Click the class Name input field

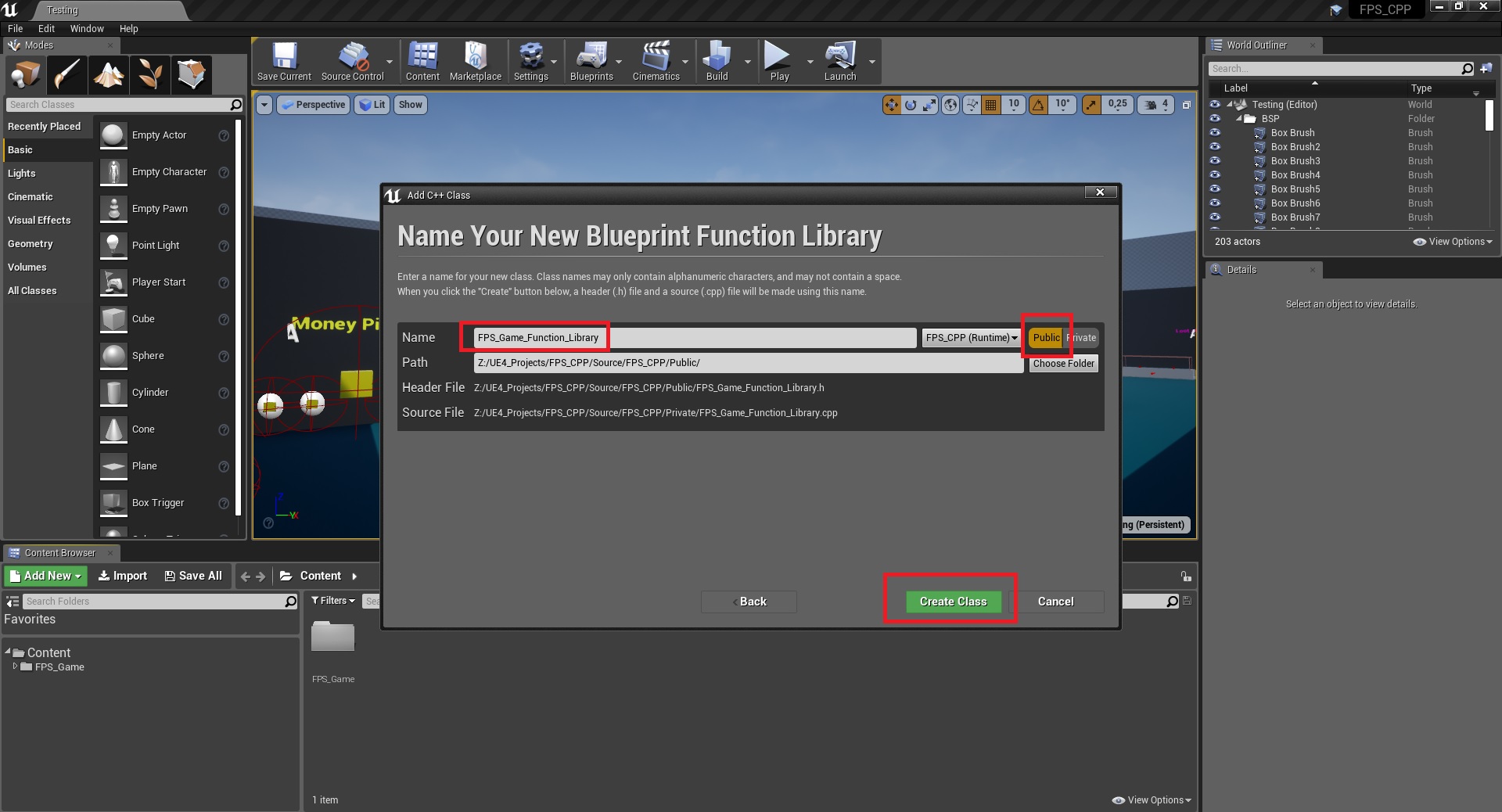pyautogui.click(x=694, y=338)
